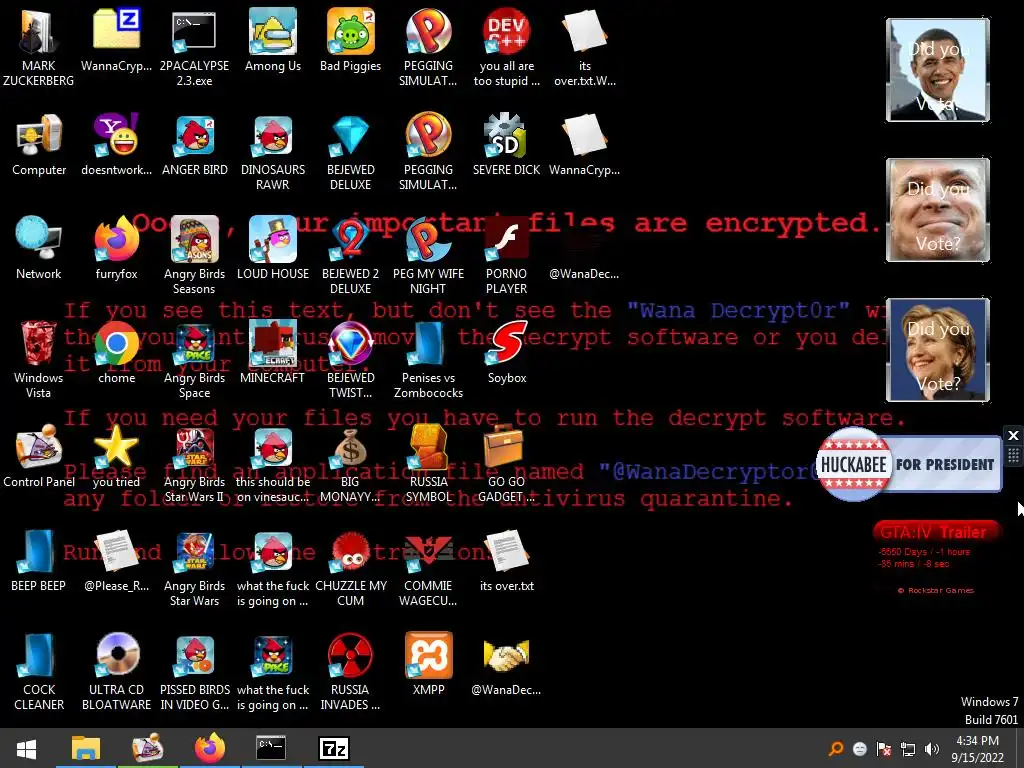Click the network tray icon

908,749
